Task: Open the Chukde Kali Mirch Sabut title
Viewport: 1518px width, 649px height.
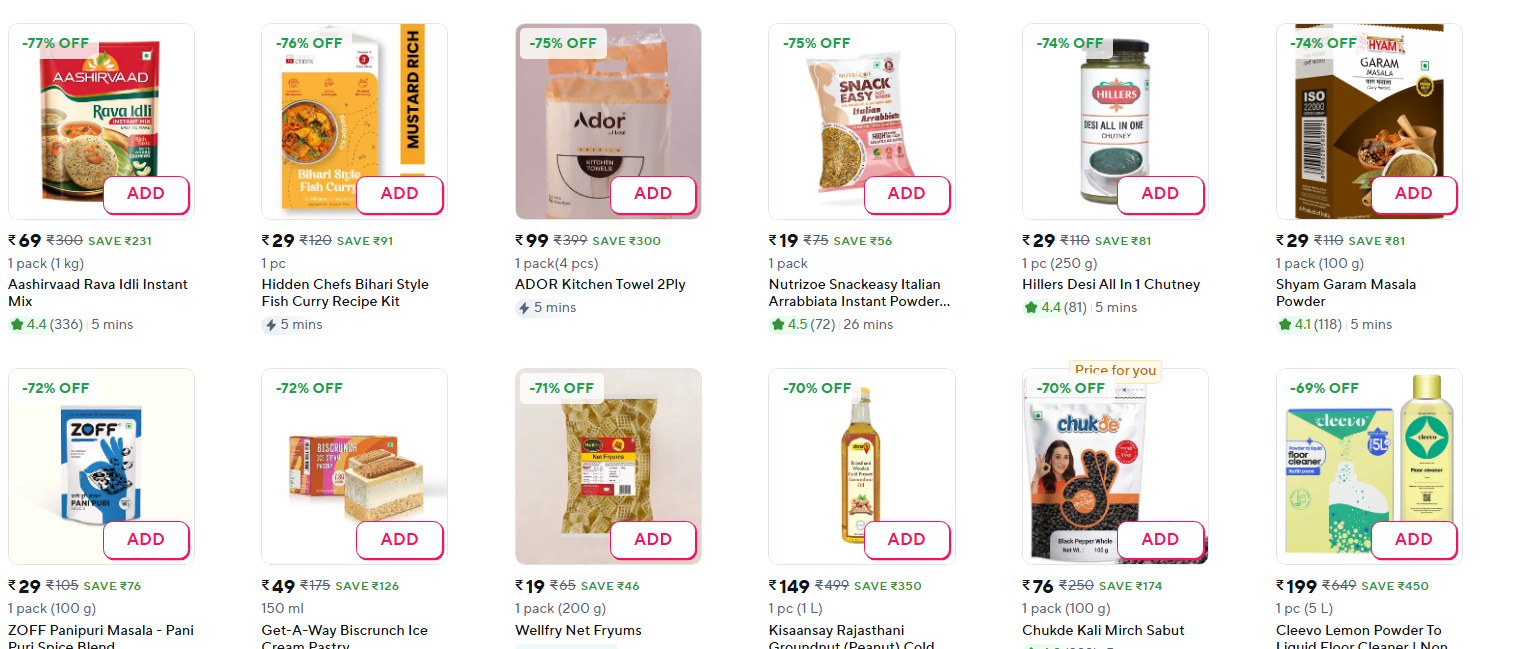Action: click(1102, 630)
